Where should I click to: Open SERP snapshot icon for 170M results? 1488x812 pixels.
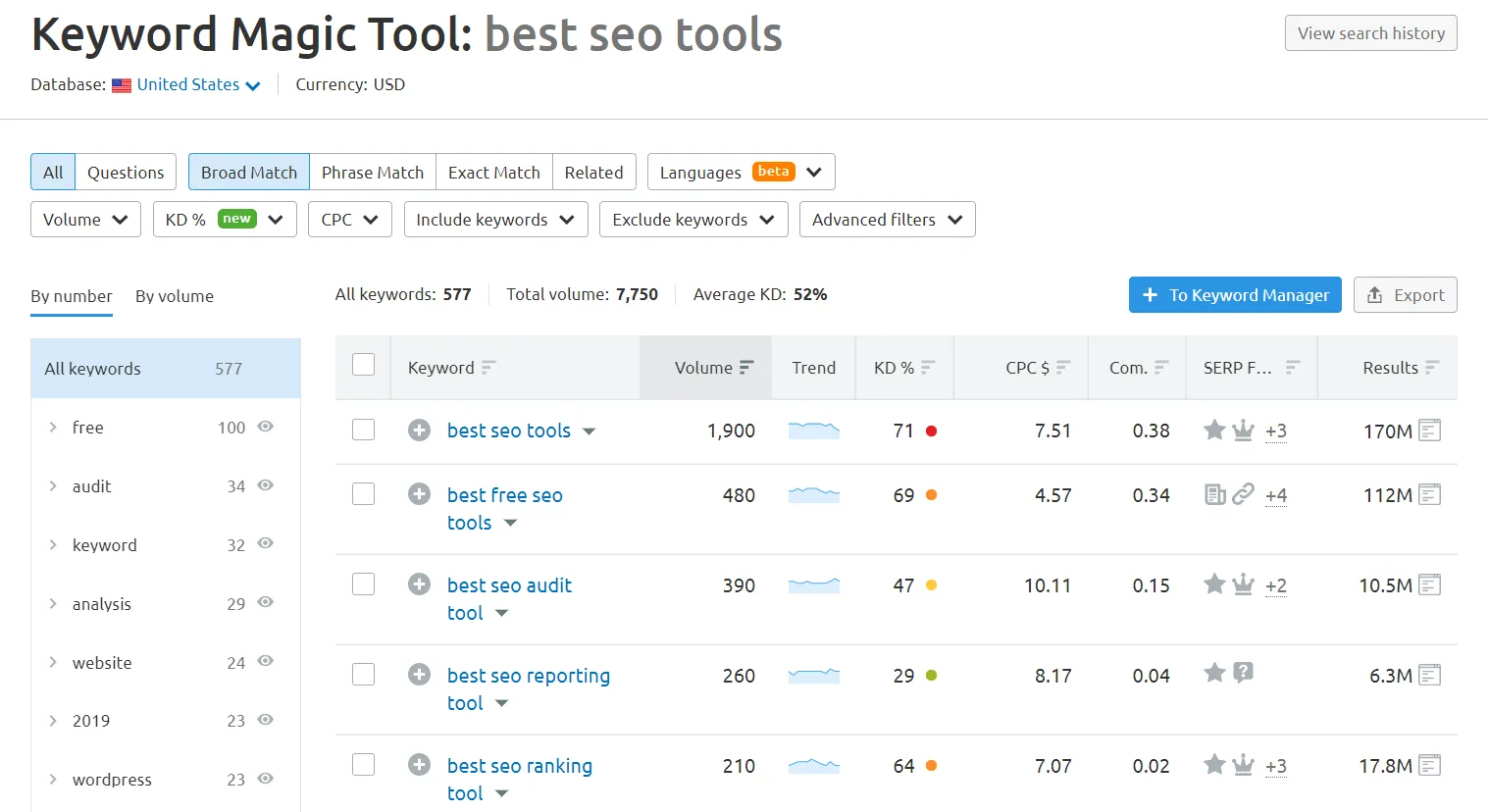(x=1430, y=431)
